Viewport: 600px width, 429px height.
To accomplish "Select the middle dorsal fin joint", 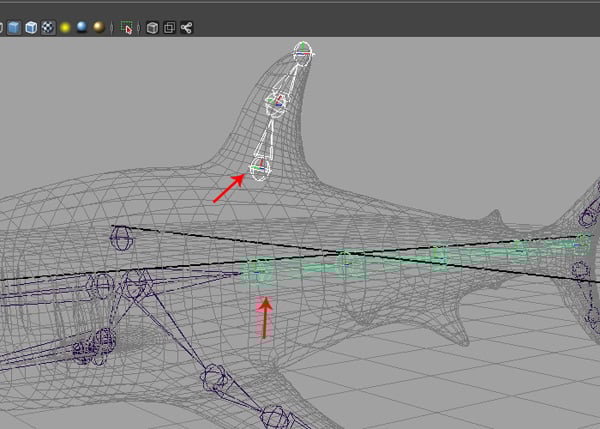I will [x=276, y=103].
